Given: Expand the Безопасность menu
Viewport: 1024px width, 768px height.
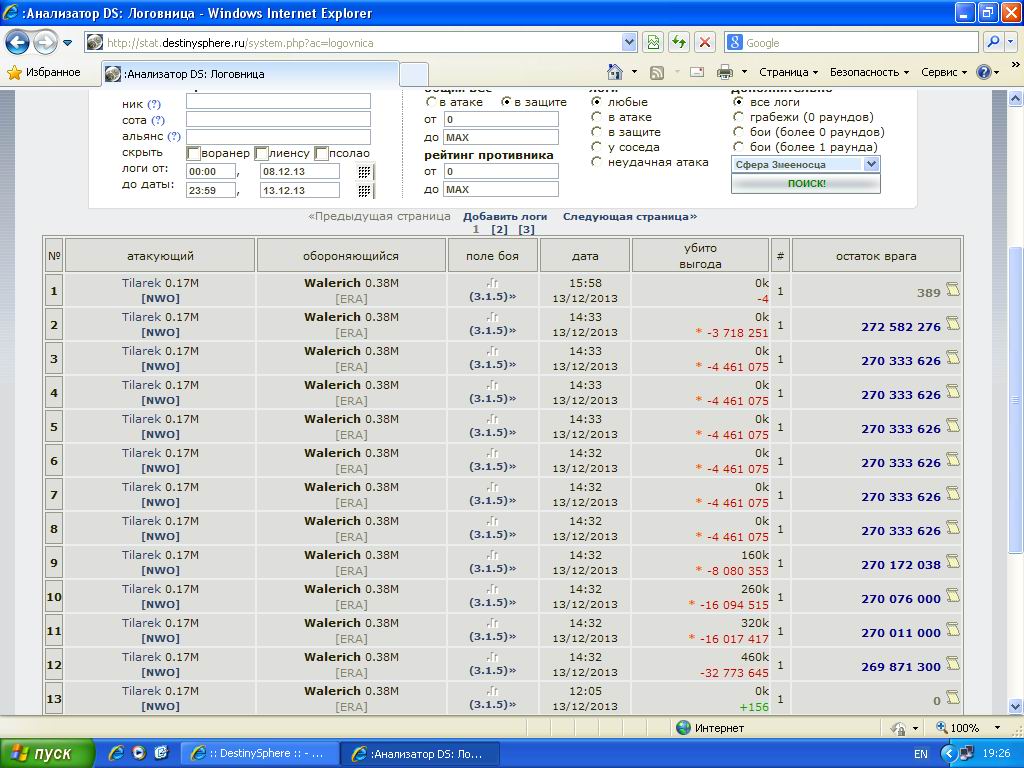Looking at the screenshot, I should coord(868,72).
